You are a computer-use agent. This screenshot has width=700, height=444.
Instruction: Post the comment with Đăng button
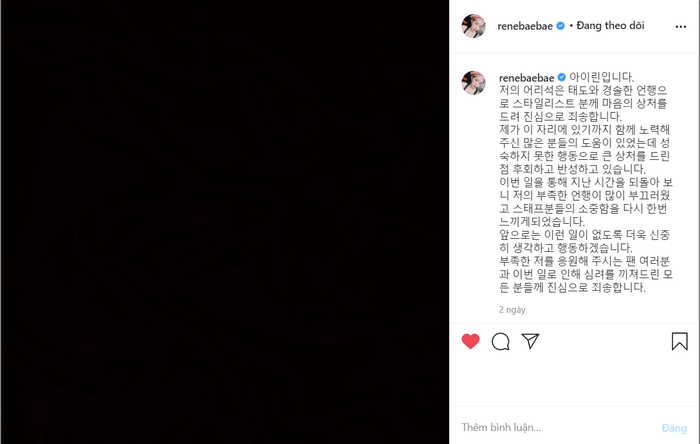(674, 428)
